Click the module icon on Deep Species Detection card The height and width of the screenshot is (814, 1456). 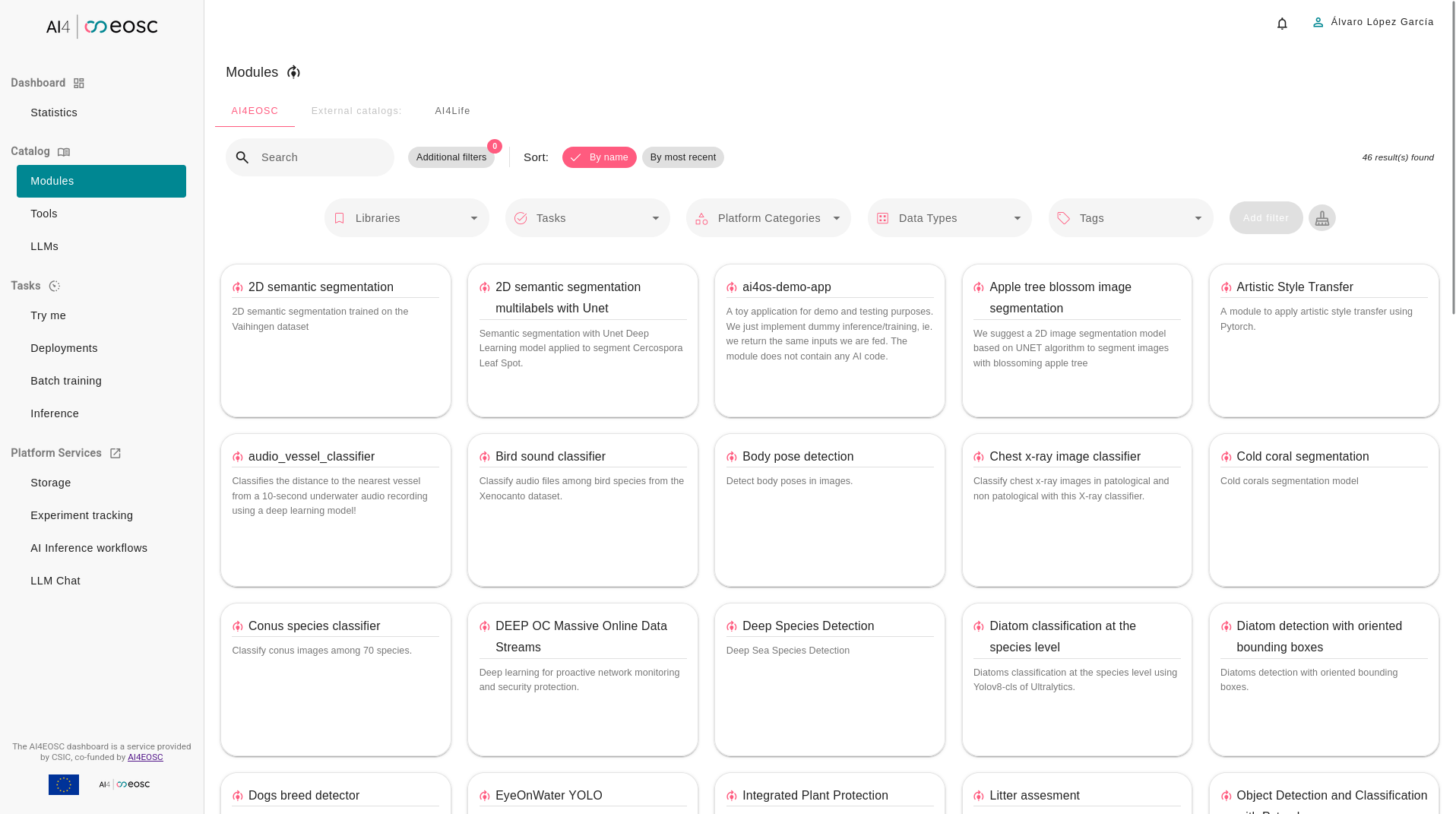click(732, 626)
